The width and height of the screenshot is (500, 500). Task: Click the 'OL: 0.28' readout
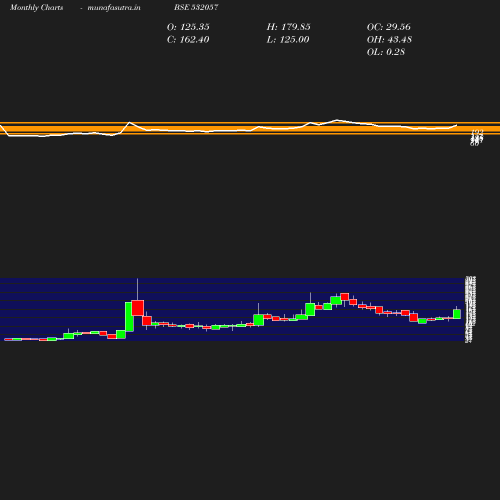click(386, 52)
